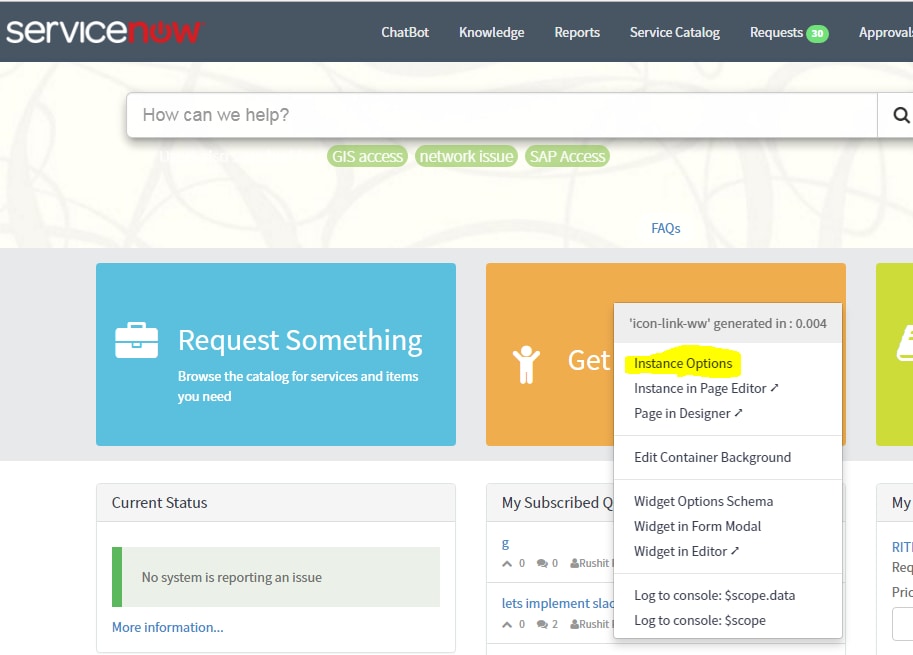Viewport: 913px width, 655px height.
Task: Select Instance Options in context menu
Action: (683, 363)
